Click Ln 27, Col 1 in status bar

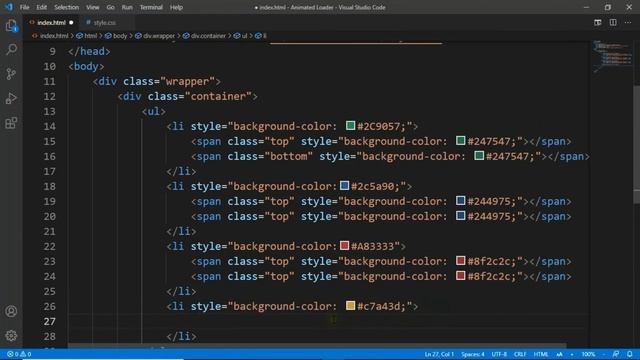(x=439, y=354)
